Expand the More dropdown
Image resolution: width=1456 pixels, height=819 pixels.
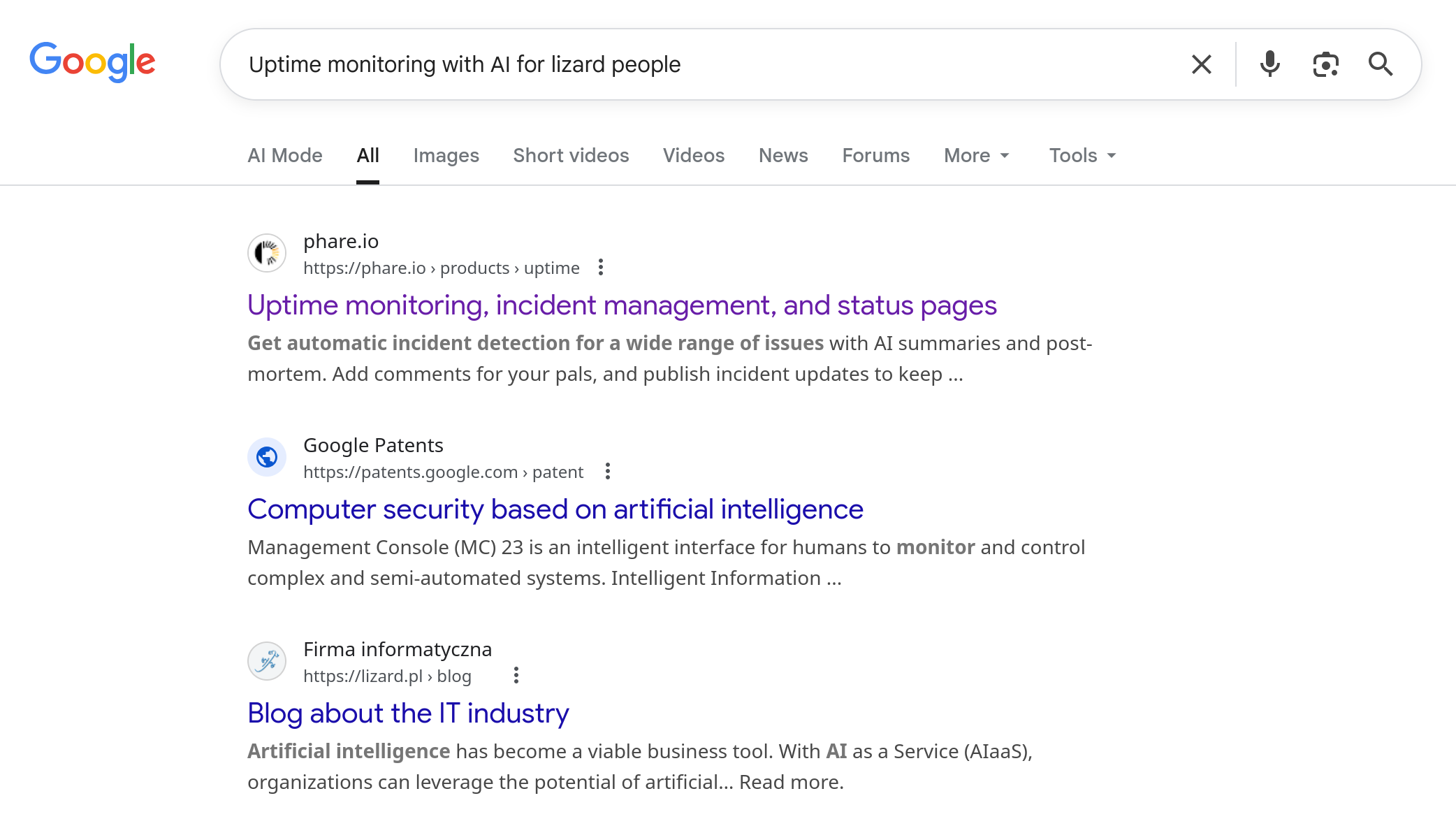[976, 155]
